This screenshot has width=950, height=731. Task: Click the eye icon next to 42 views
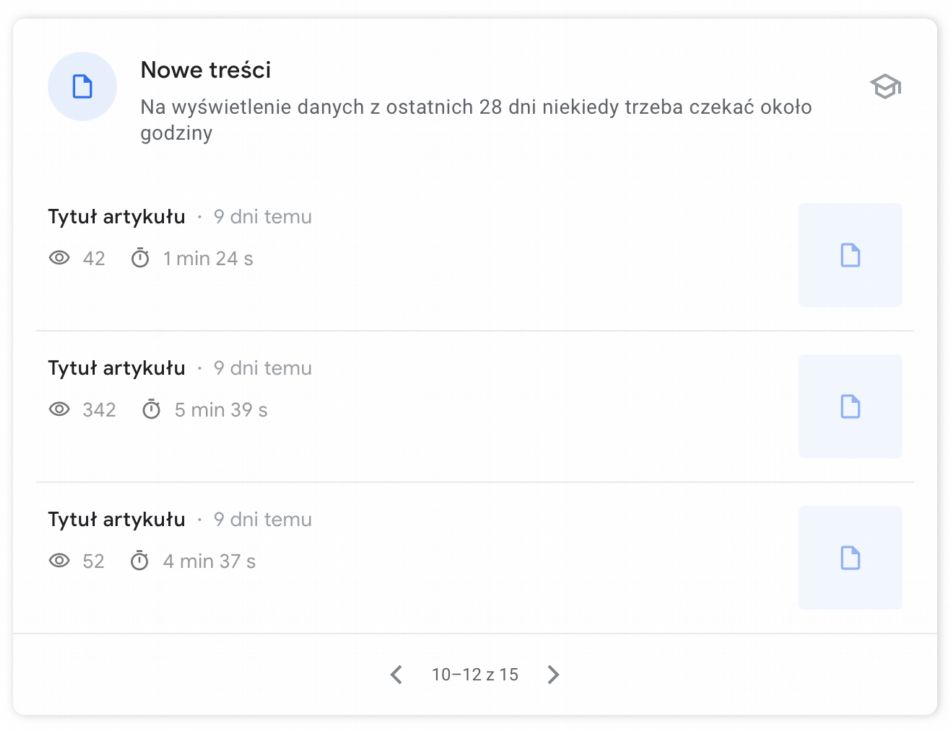point(60,258)
